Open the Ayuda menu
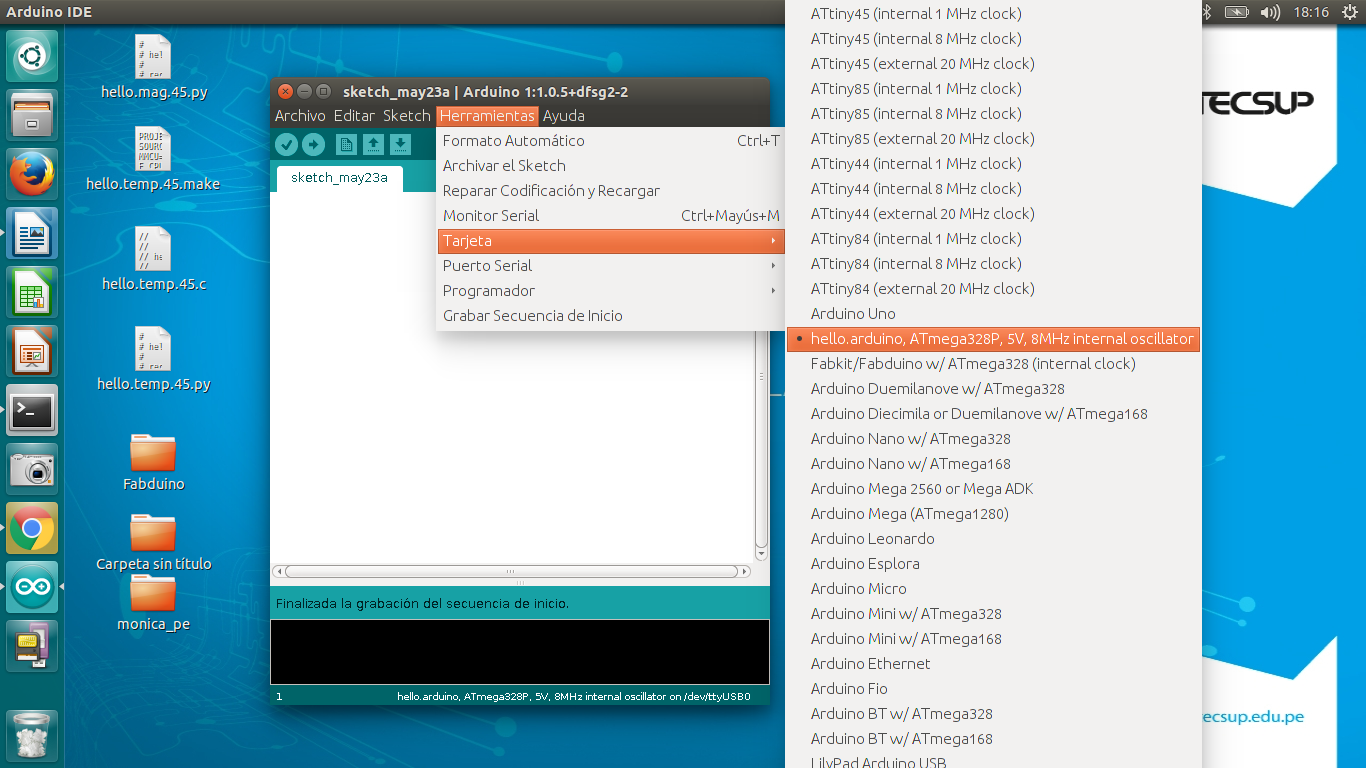 pos(564,116)
